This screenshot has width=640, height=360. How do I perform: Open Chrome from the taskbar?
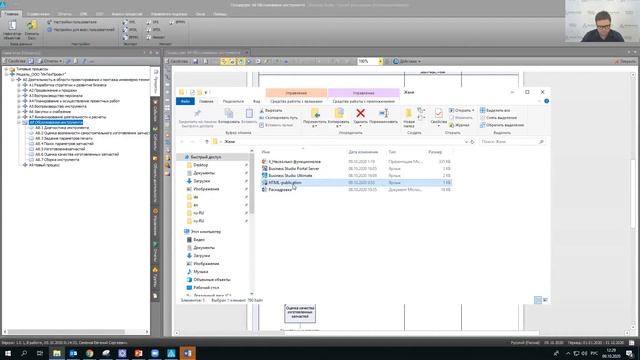[89, 353]
